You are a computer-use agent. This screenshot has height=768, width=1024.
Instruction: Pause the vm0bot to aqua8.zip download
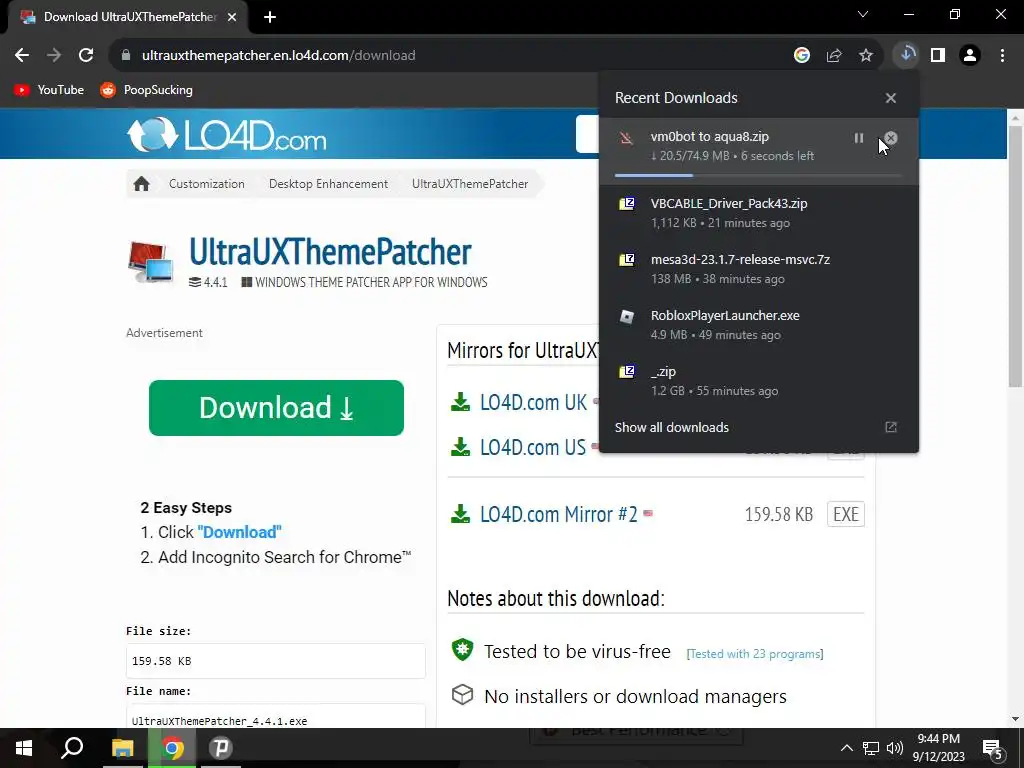click(859, 138)
